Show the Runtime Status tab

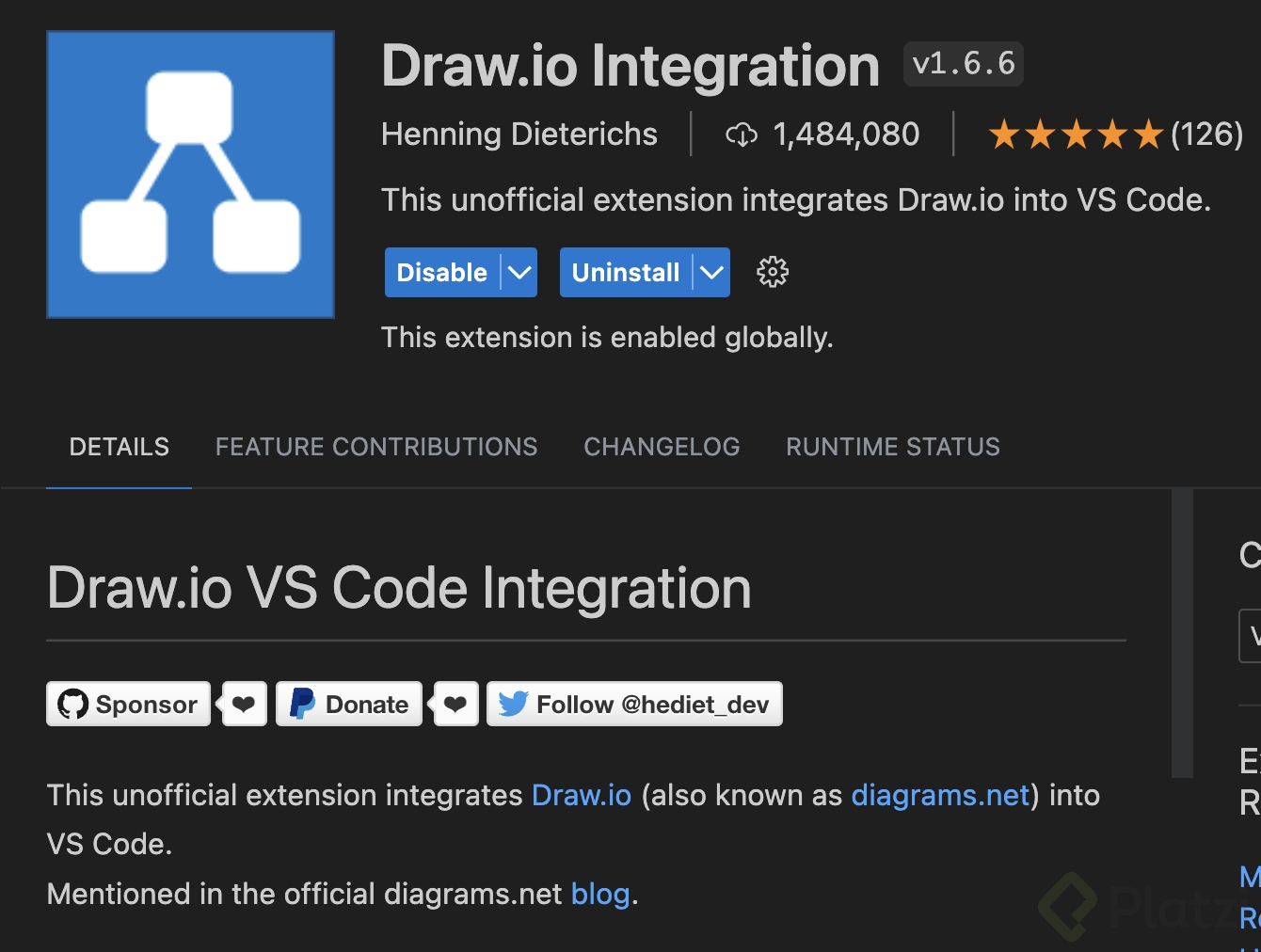point(893,447)
